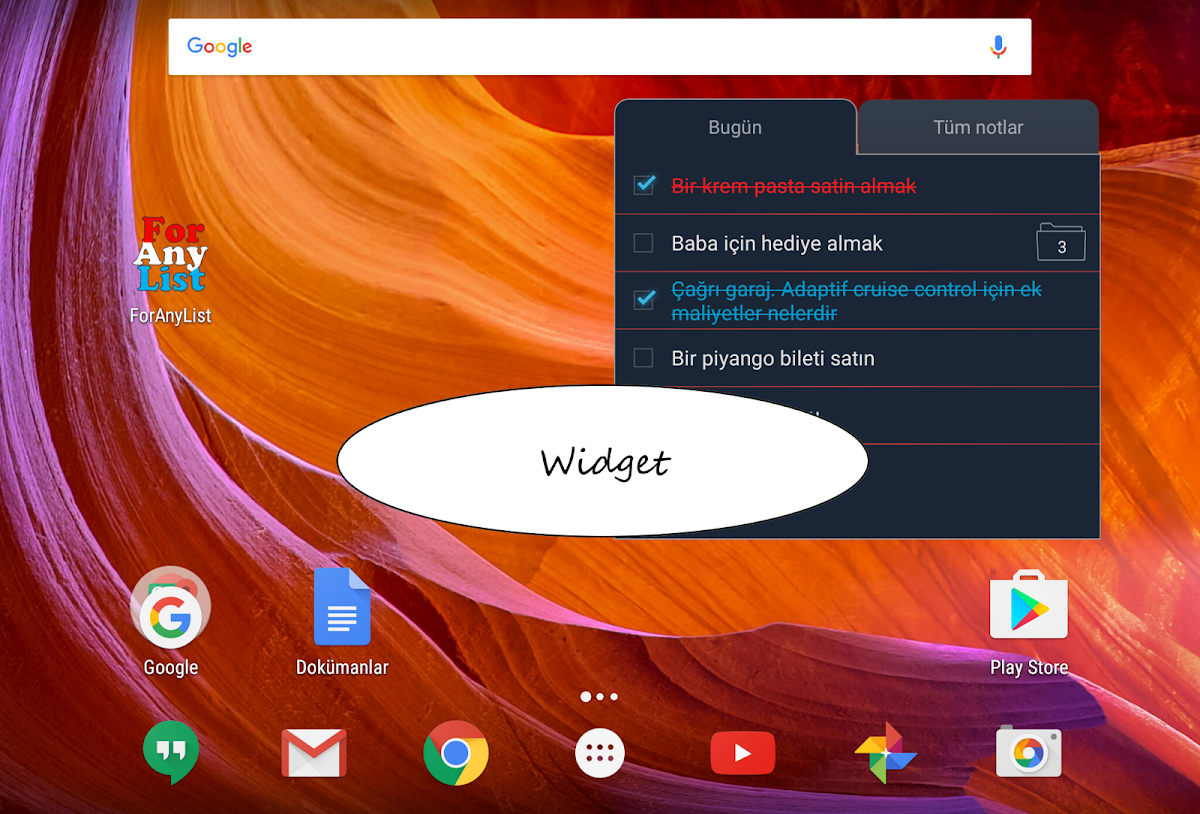Tap the Google voice search microphone
The height and width of the screenshot is (814, 1200).
[x=997, y=47]
